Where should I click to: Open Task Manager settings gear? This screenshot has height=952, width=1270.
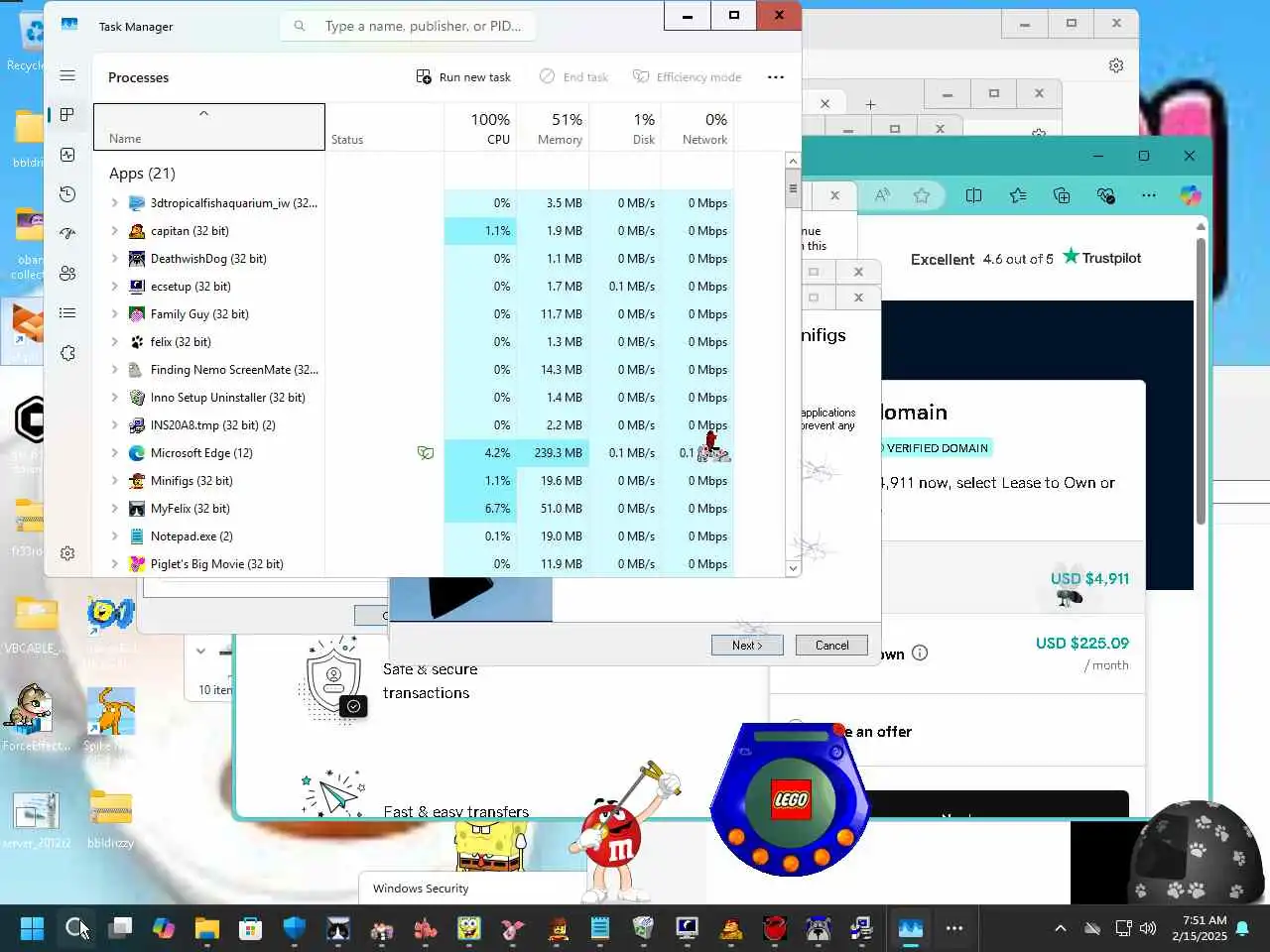tap(67, 553)
